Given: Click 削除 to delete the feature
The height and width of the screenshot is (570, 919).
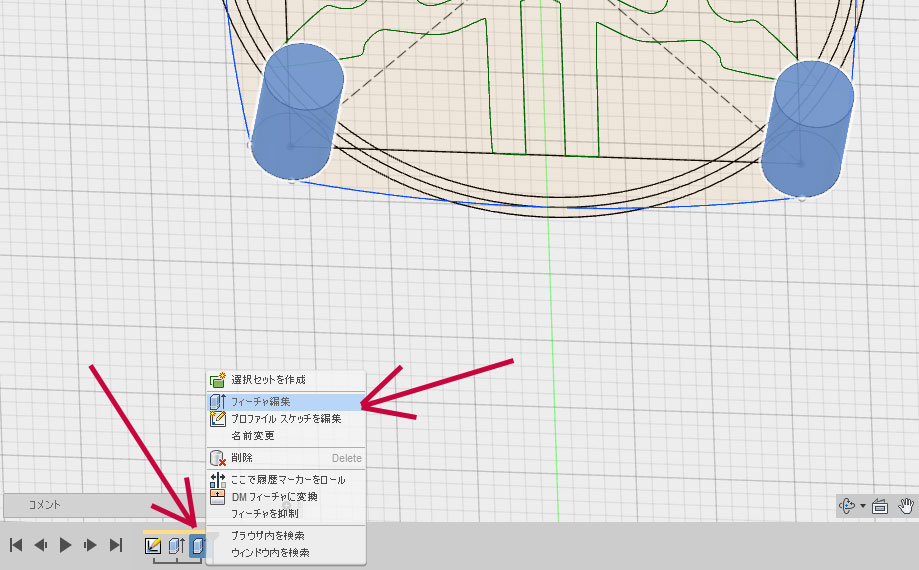Looking at the screenshot, I should [x=243, y=458].
